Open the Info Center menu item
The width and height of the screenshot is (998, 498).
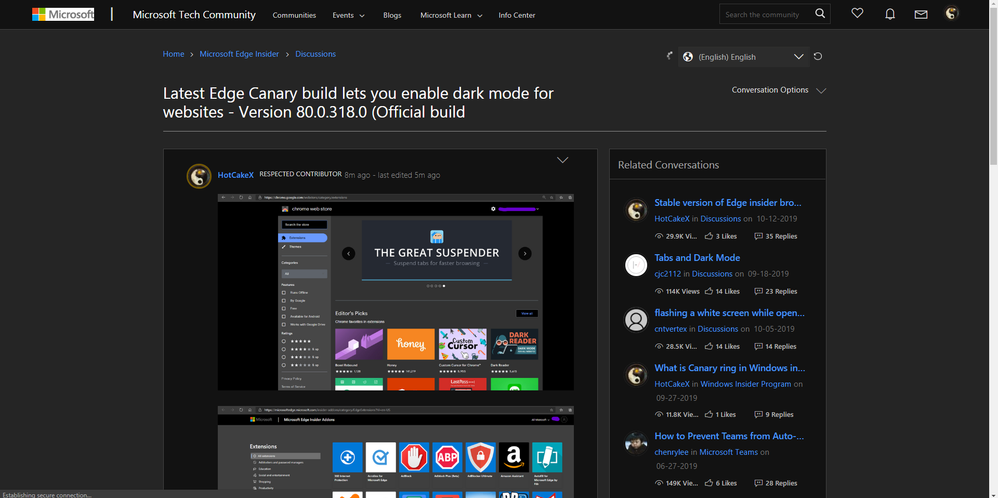click(x=517, y=15)
